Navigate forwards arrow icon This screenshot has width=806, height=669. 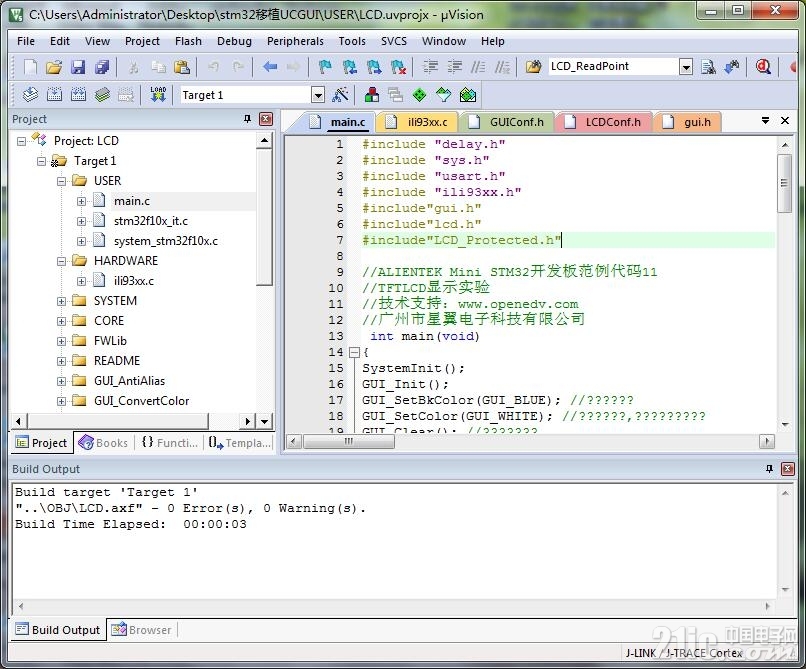[x=293, y=66]
